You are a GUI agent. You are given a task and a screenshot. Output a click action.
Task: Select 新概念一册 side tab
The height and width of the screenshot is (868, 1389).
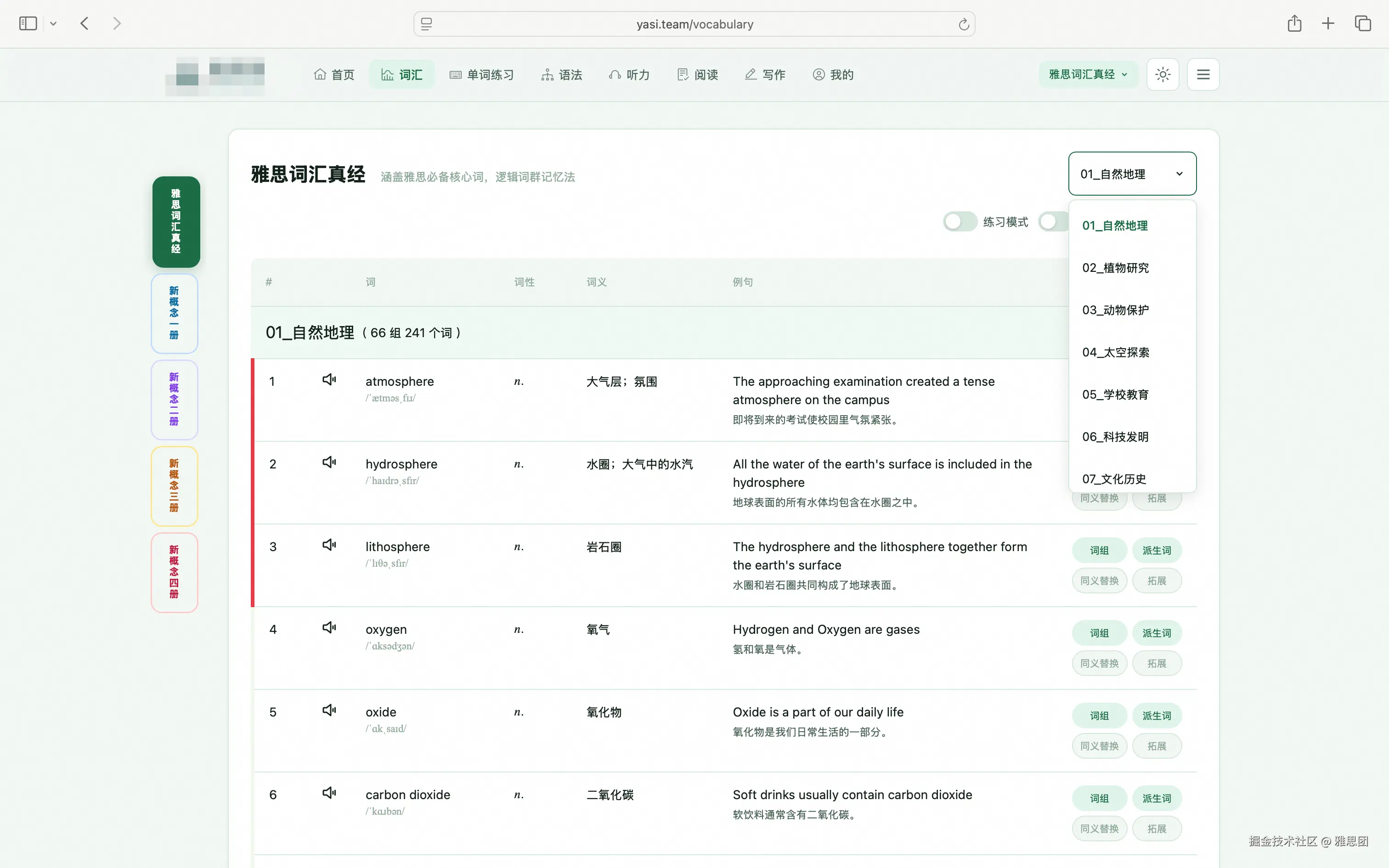pos(175,313)
